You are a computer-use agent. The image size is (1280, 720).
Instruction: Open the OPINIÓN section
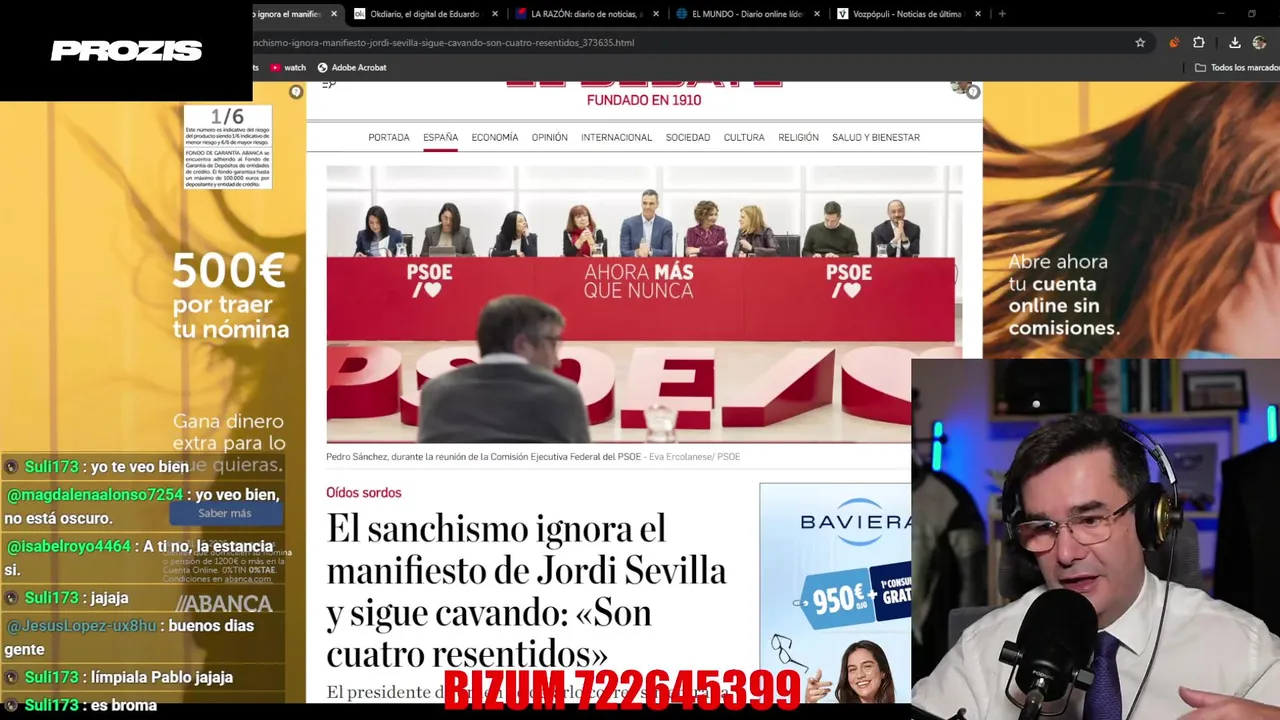(549, 138)
